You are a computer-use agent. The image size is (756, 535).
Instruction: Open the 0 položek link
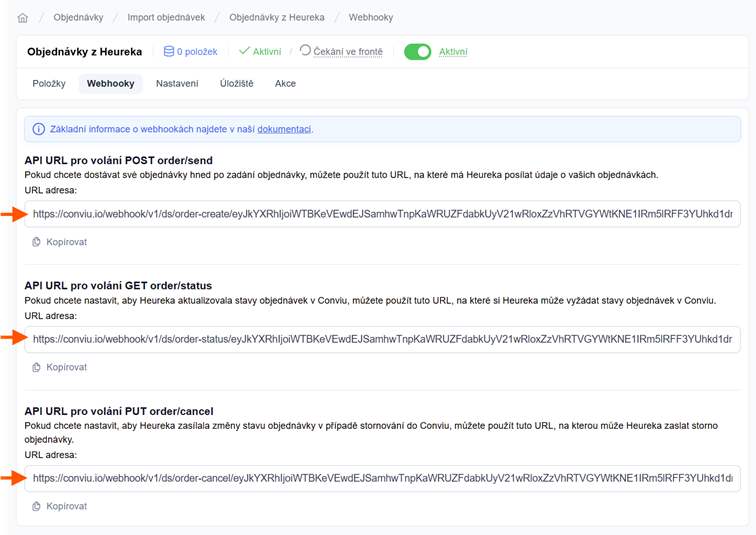point(197,52)
